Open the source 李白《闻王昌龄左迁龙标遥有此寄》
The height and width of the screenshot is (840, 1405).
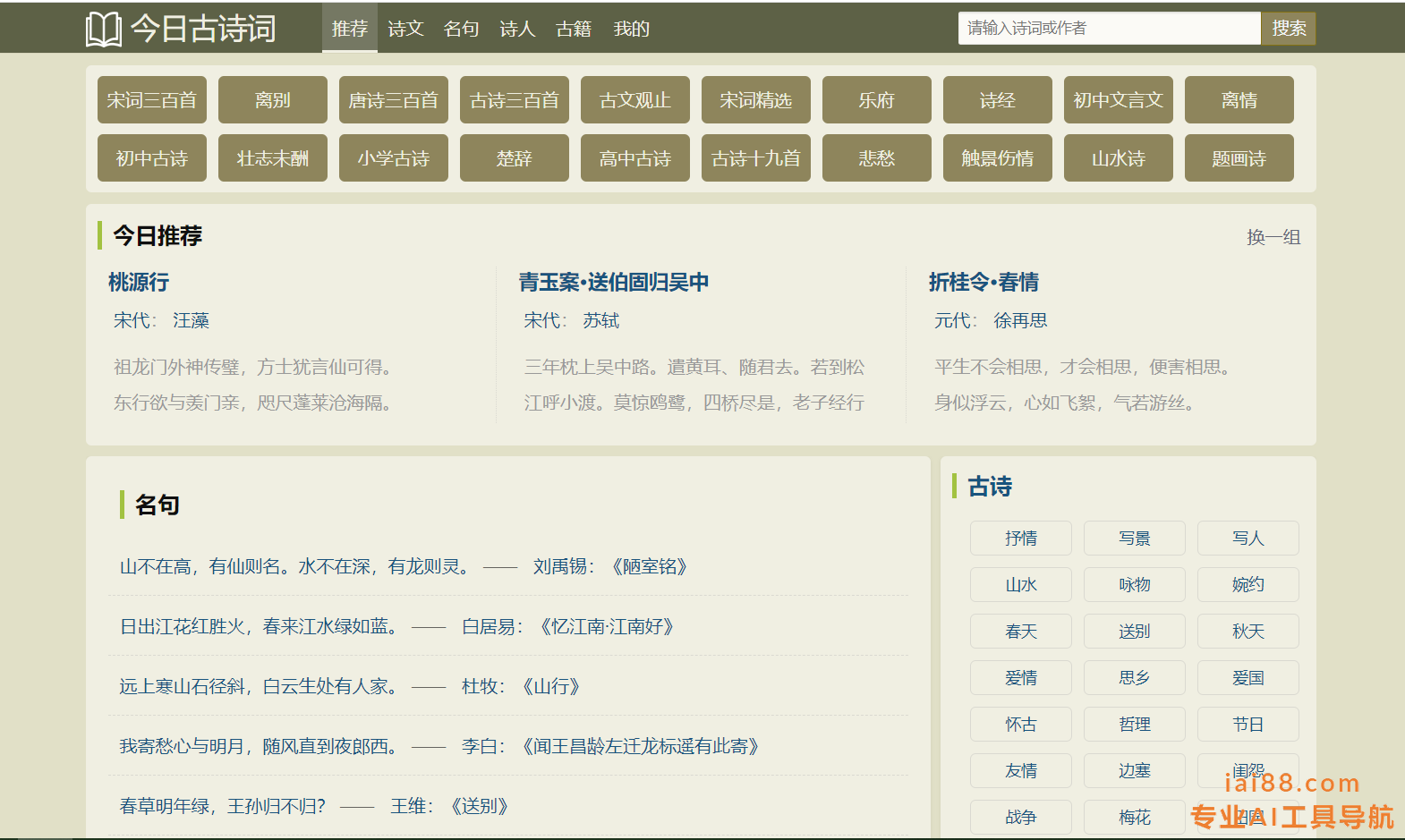tap(611, 746)
